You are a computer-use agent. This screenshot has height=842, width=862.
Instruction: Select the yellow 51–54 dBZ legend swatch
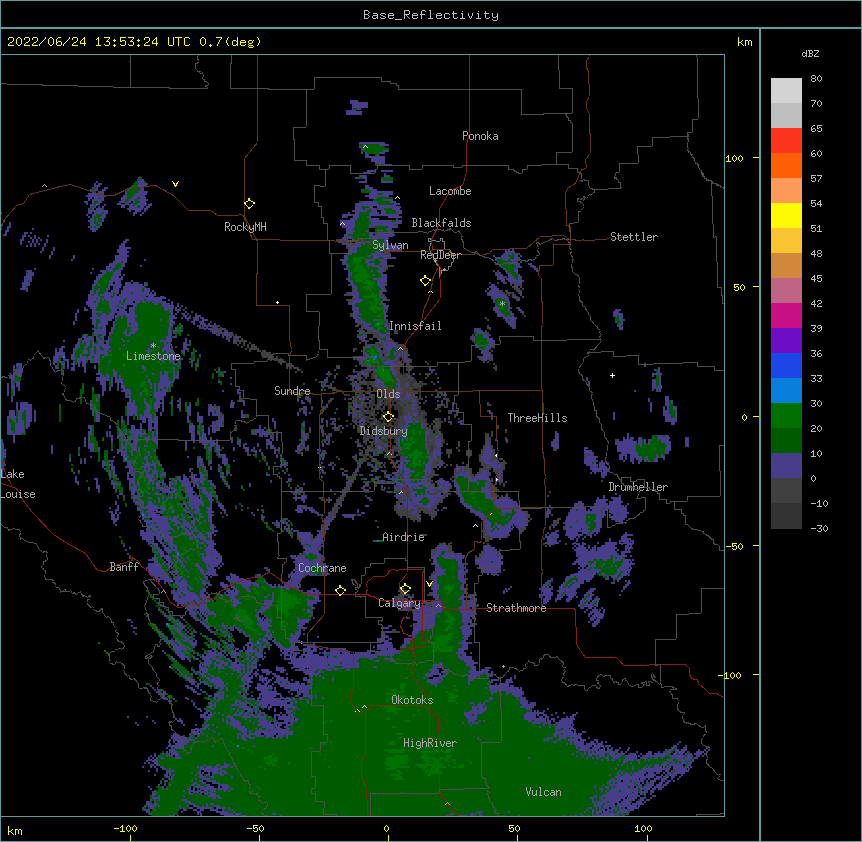click(786, 215)
